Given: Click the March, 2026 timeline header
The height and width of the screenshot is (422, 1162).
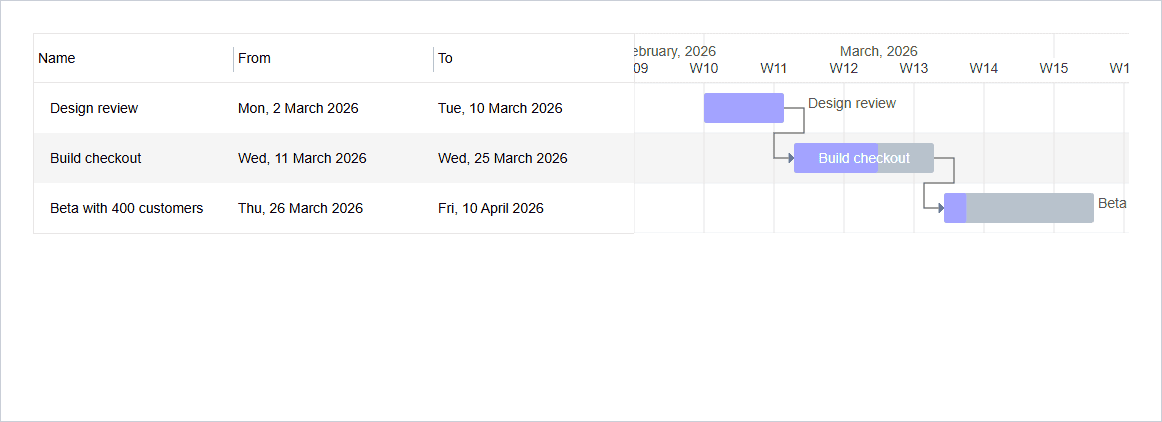Looking at the screenshot, I should 879,51.
